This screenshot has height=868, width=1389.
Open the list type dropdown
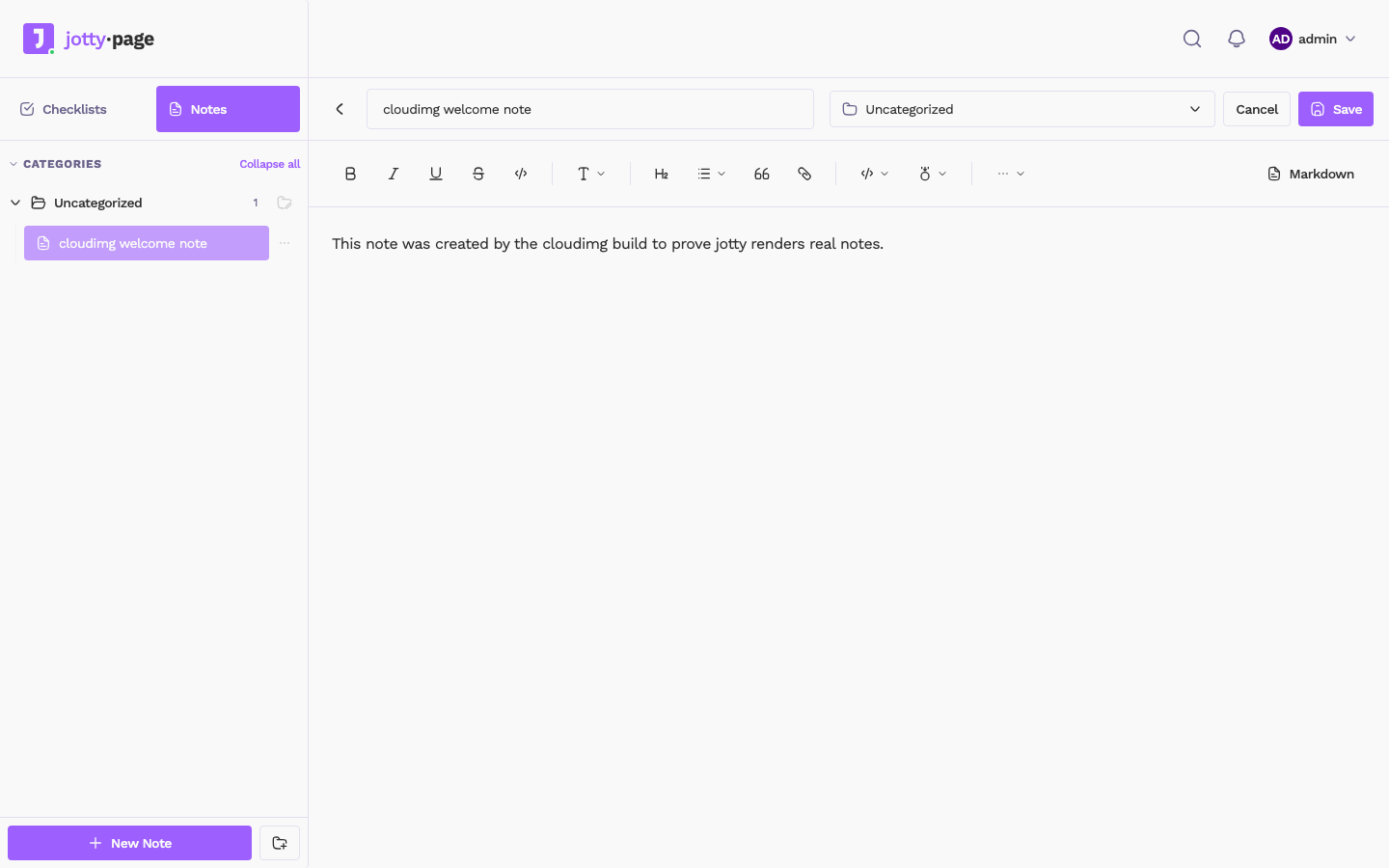(712, 174)
